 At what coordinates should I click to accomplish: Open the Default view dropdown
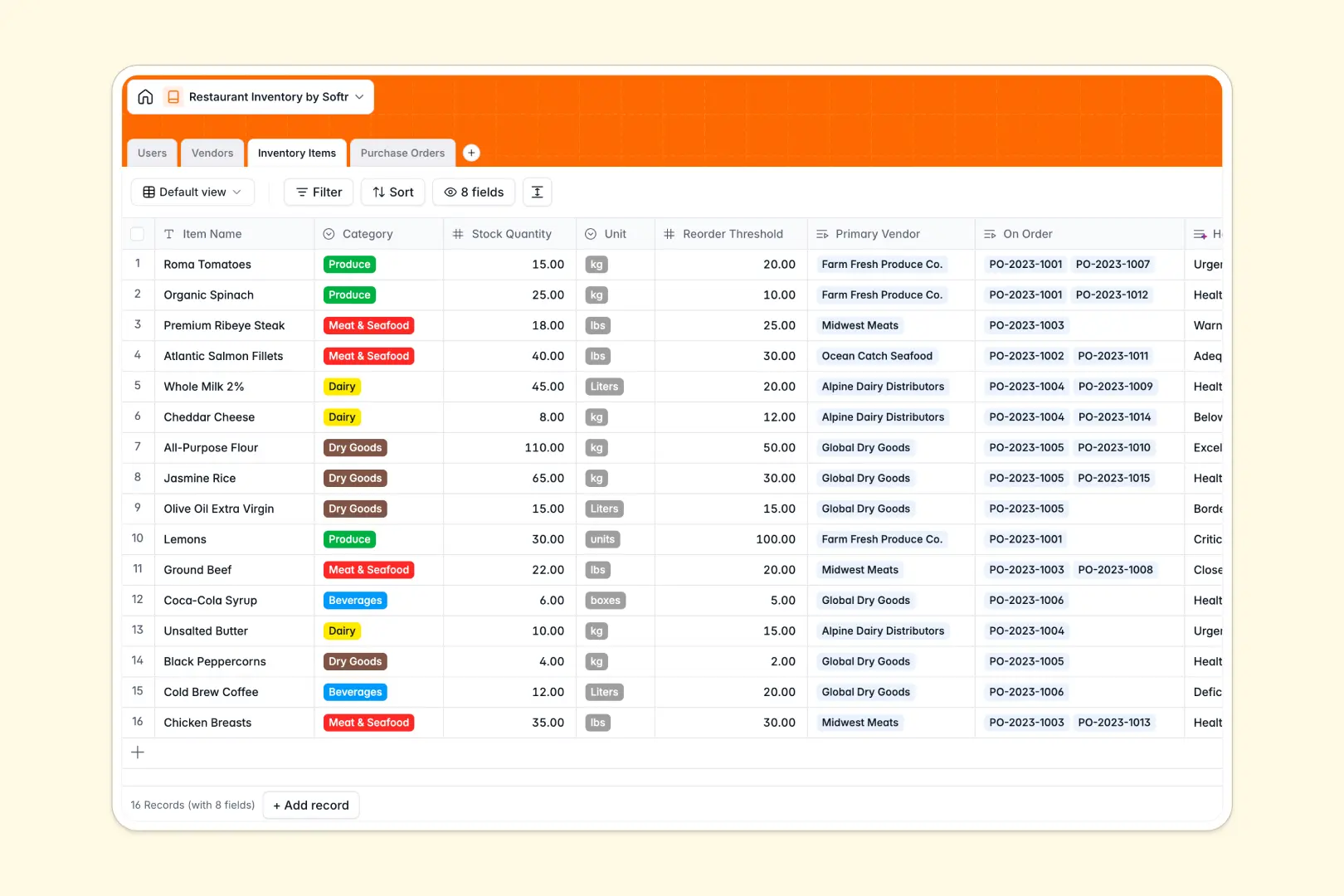click(x=192, y=192)
